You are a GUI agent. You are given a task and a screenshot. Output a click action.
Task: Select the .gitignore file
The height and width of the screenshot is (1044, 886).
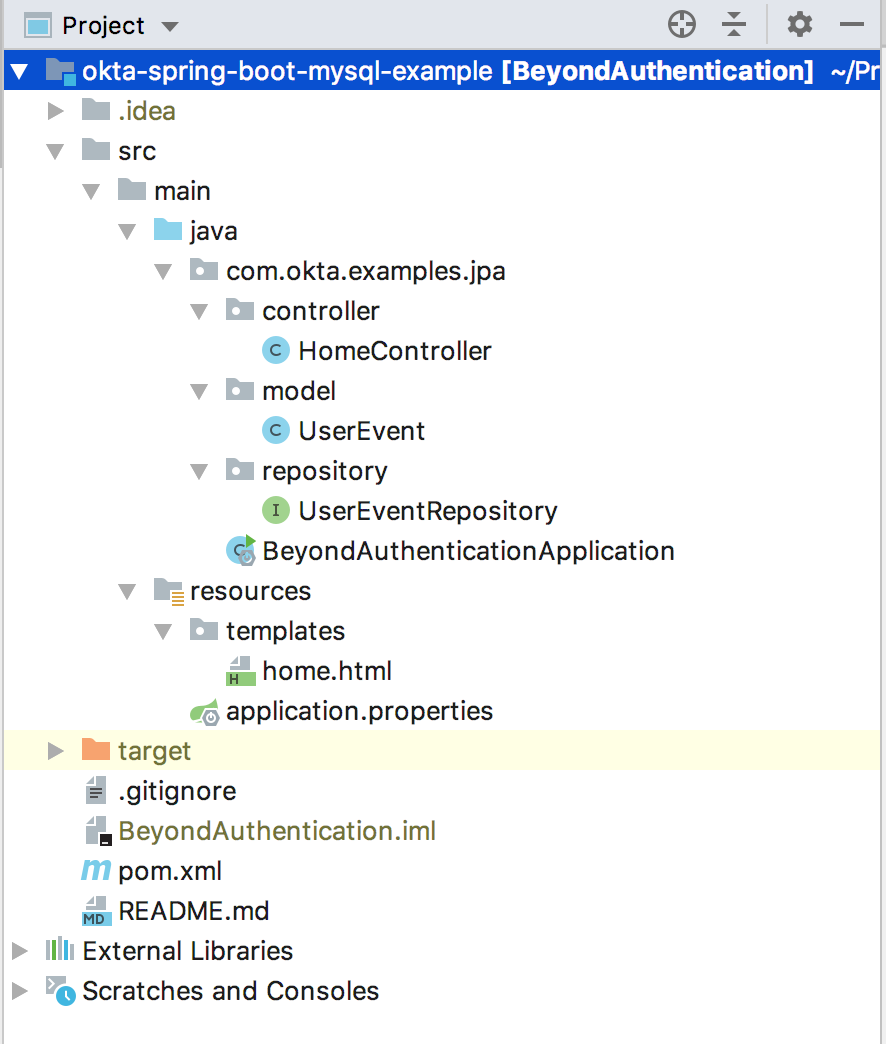(x=177, y=791)
